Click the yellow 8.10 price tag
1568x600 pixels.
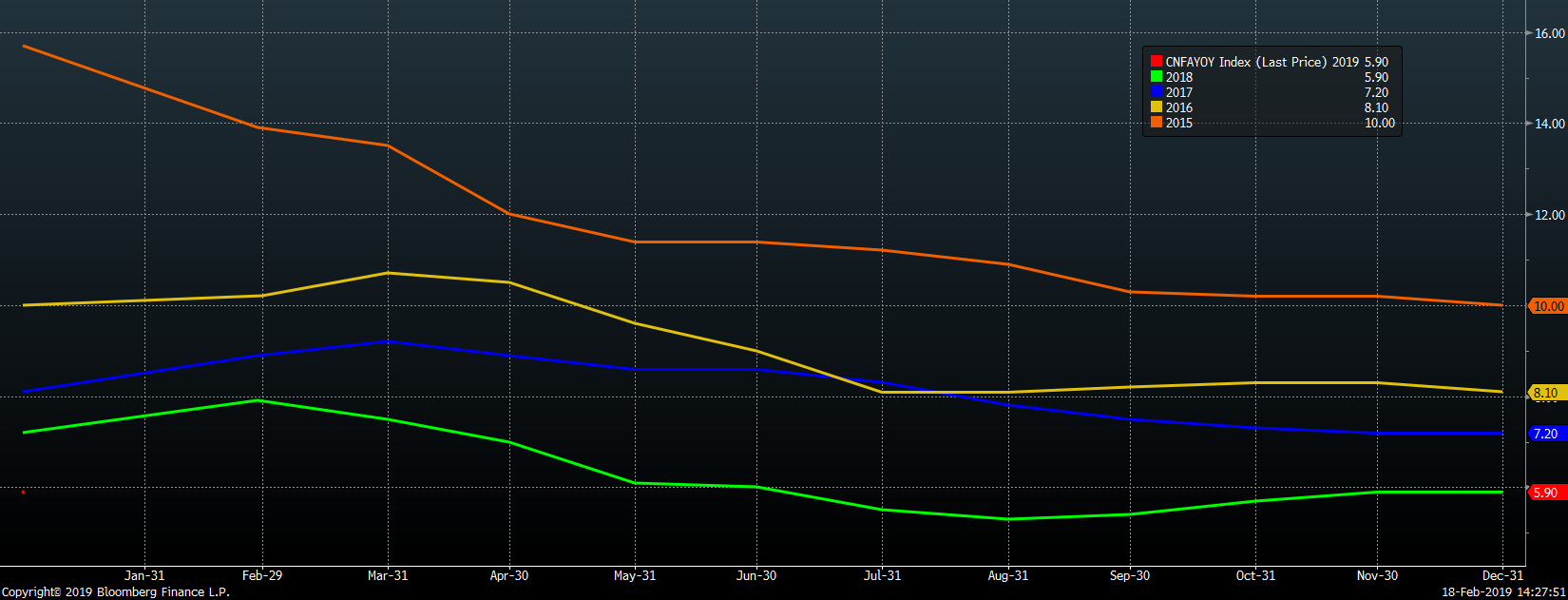[x=1546, y=393]
